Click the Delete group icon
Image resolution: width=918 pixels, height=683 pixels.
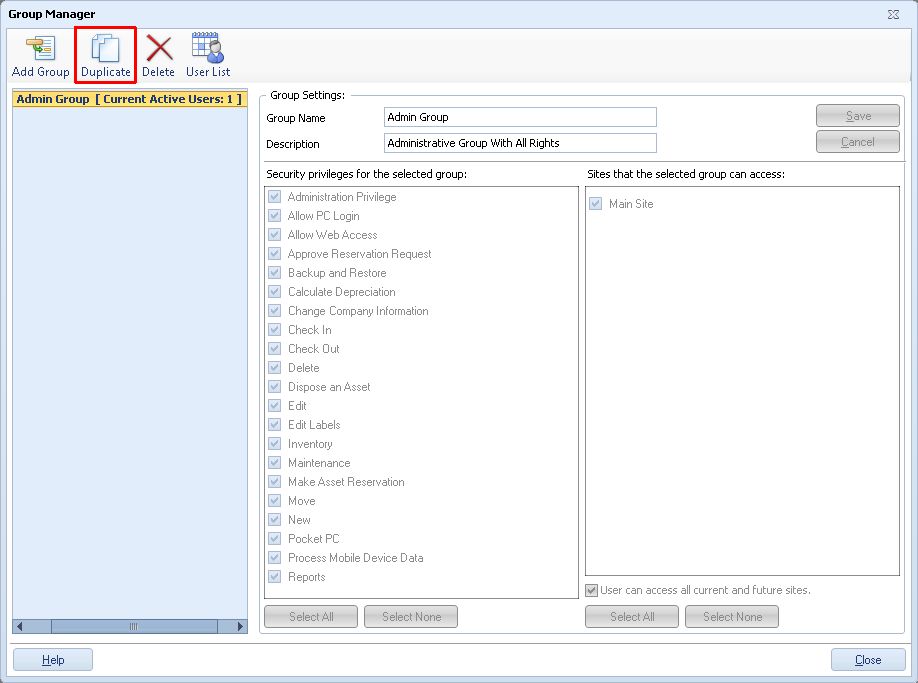click(158, 55)
